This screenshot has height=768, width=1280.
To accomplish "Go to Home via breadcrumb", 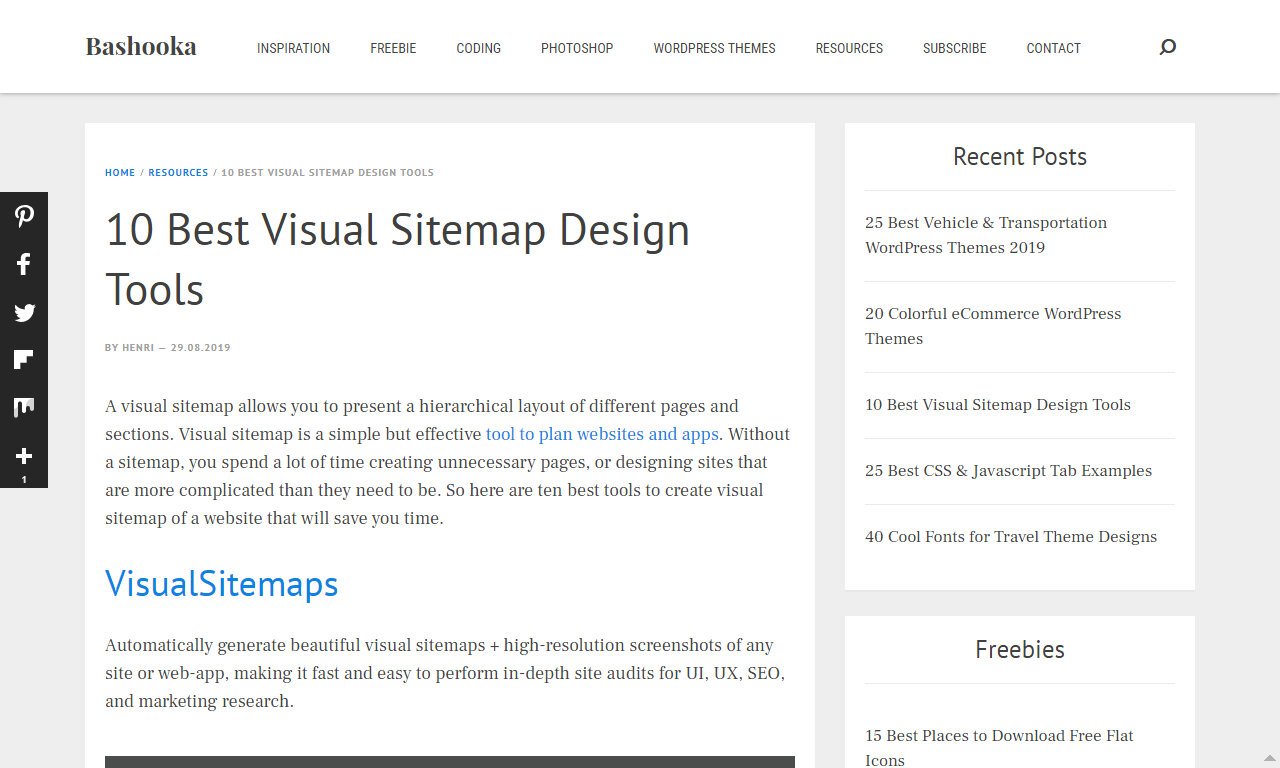I will [x=120, y=173].
